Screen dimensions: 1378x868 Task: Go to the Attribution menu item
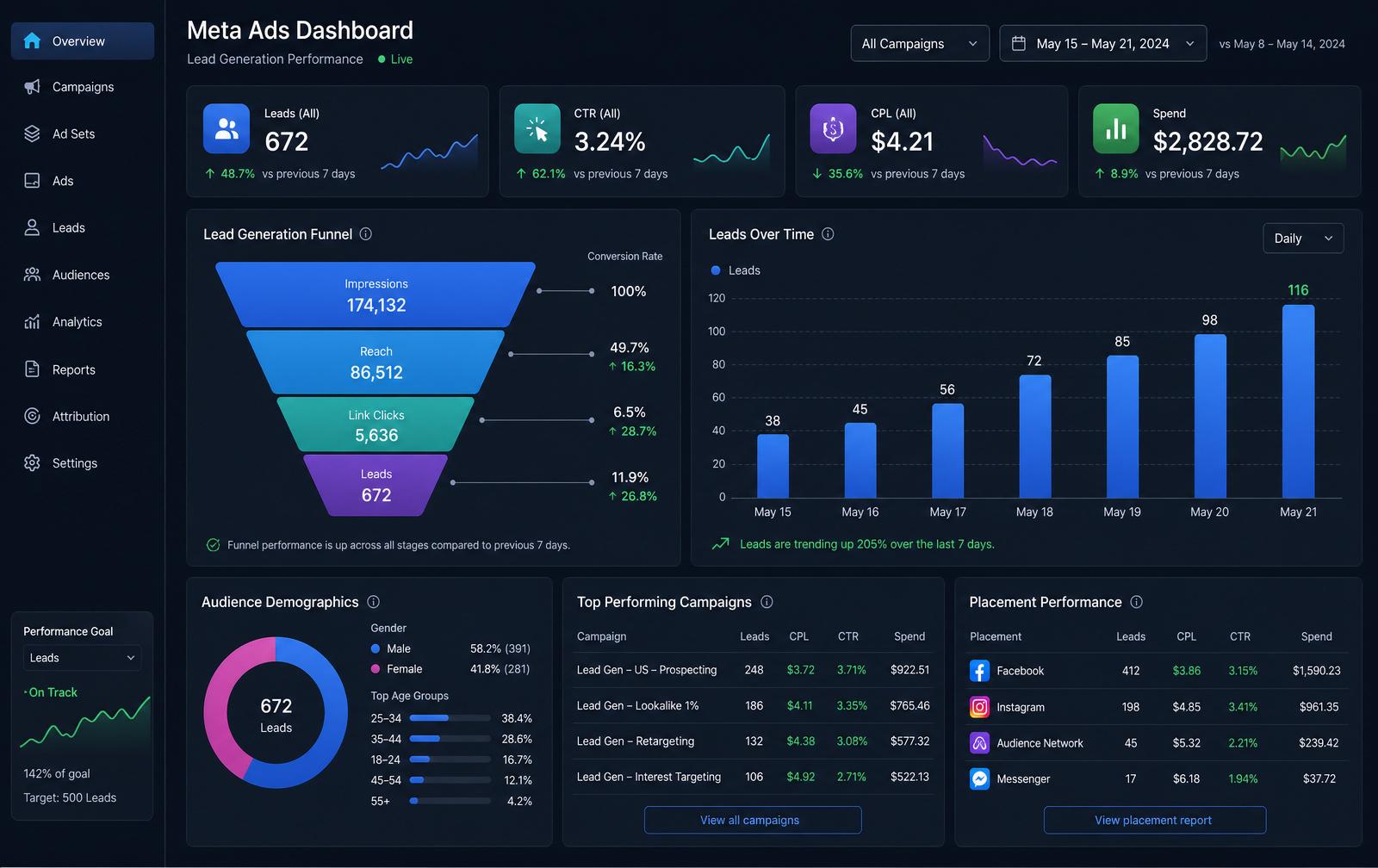(83, 416)
